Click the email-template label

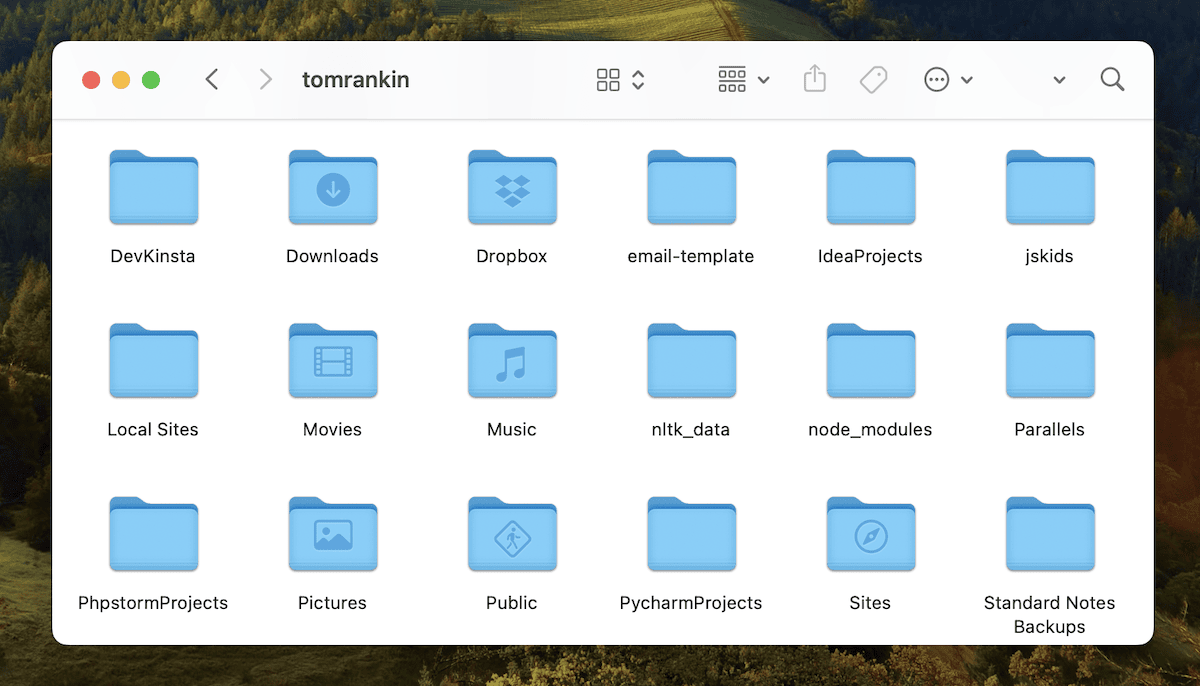click(691, 256)
